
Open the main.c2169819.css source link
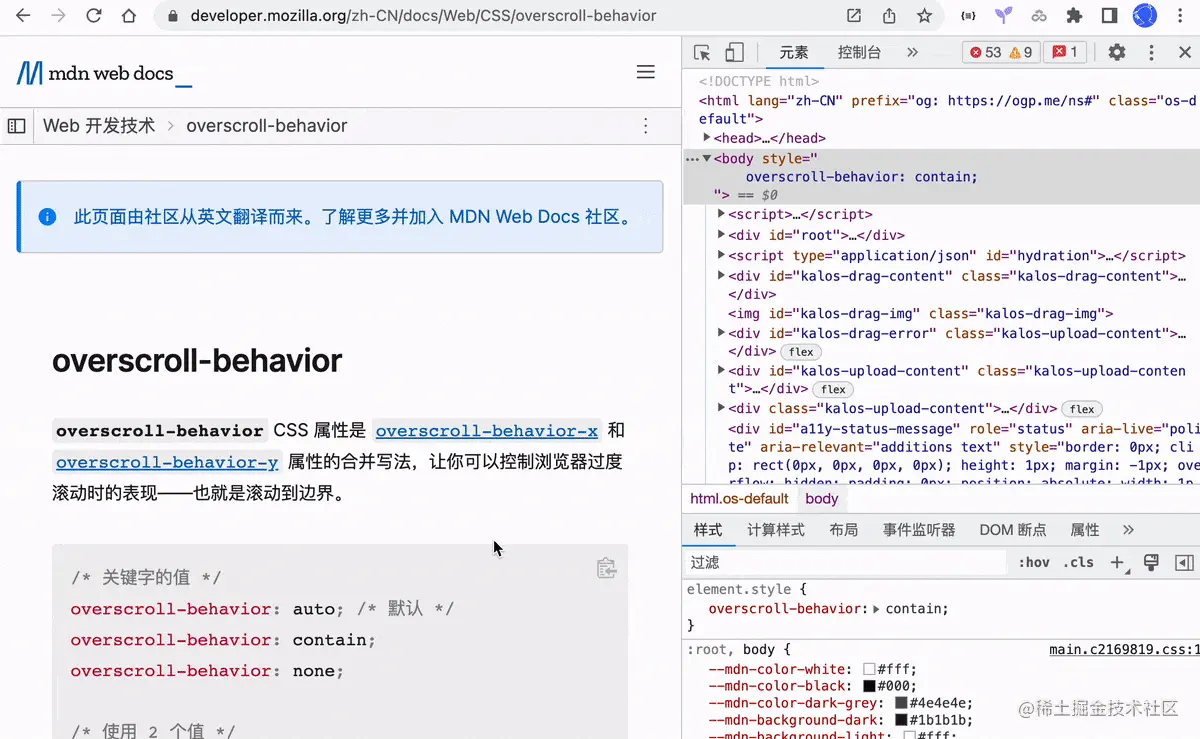[x=1123, y=649]
